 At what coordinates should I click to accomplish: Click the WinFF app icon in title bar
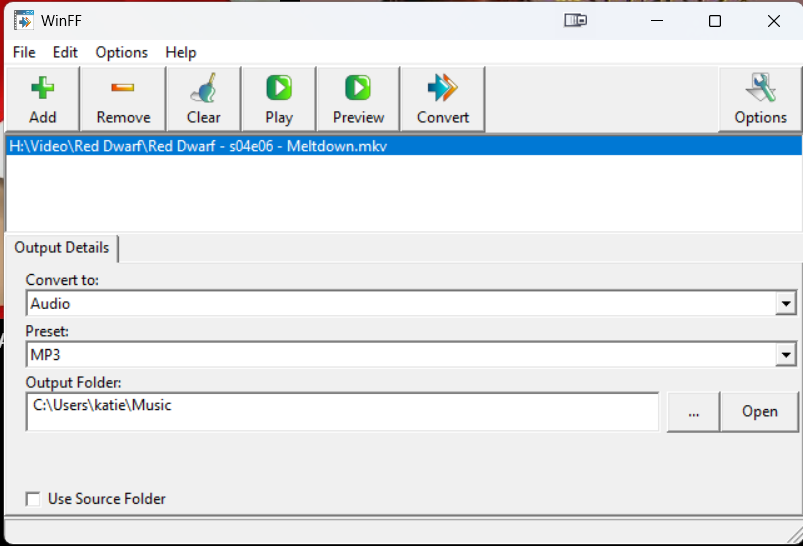pos(23,21)
